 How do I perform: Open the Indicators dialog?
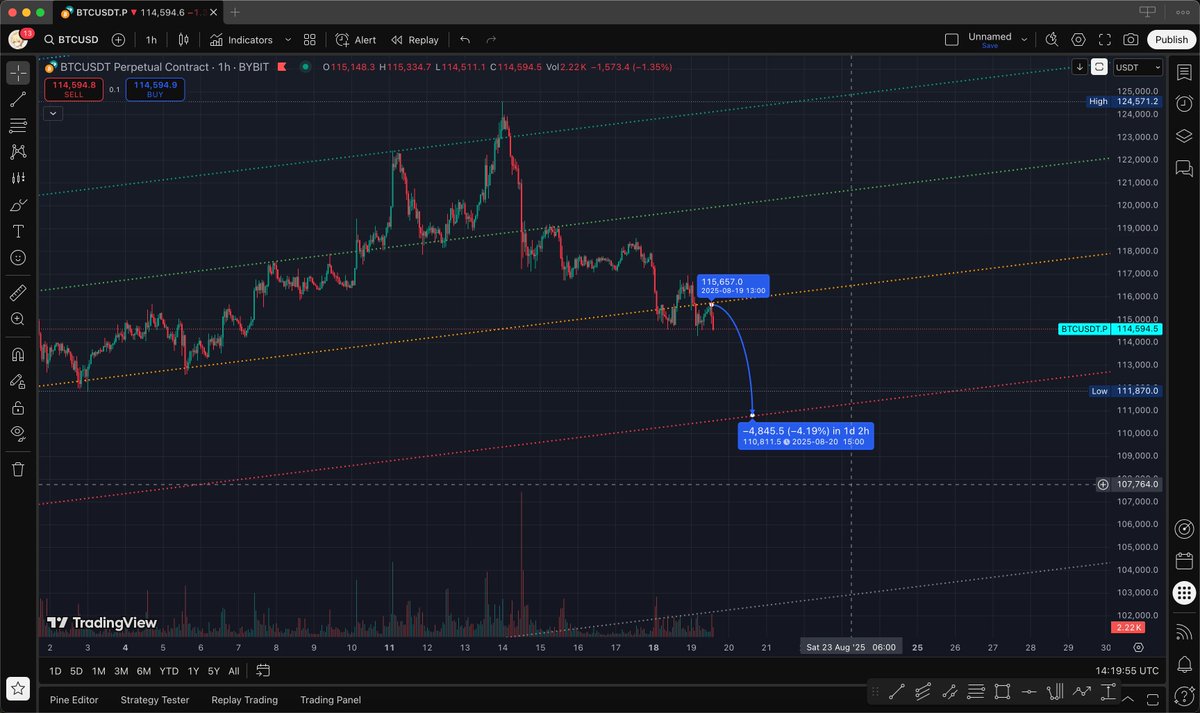(x=241, y=40)
